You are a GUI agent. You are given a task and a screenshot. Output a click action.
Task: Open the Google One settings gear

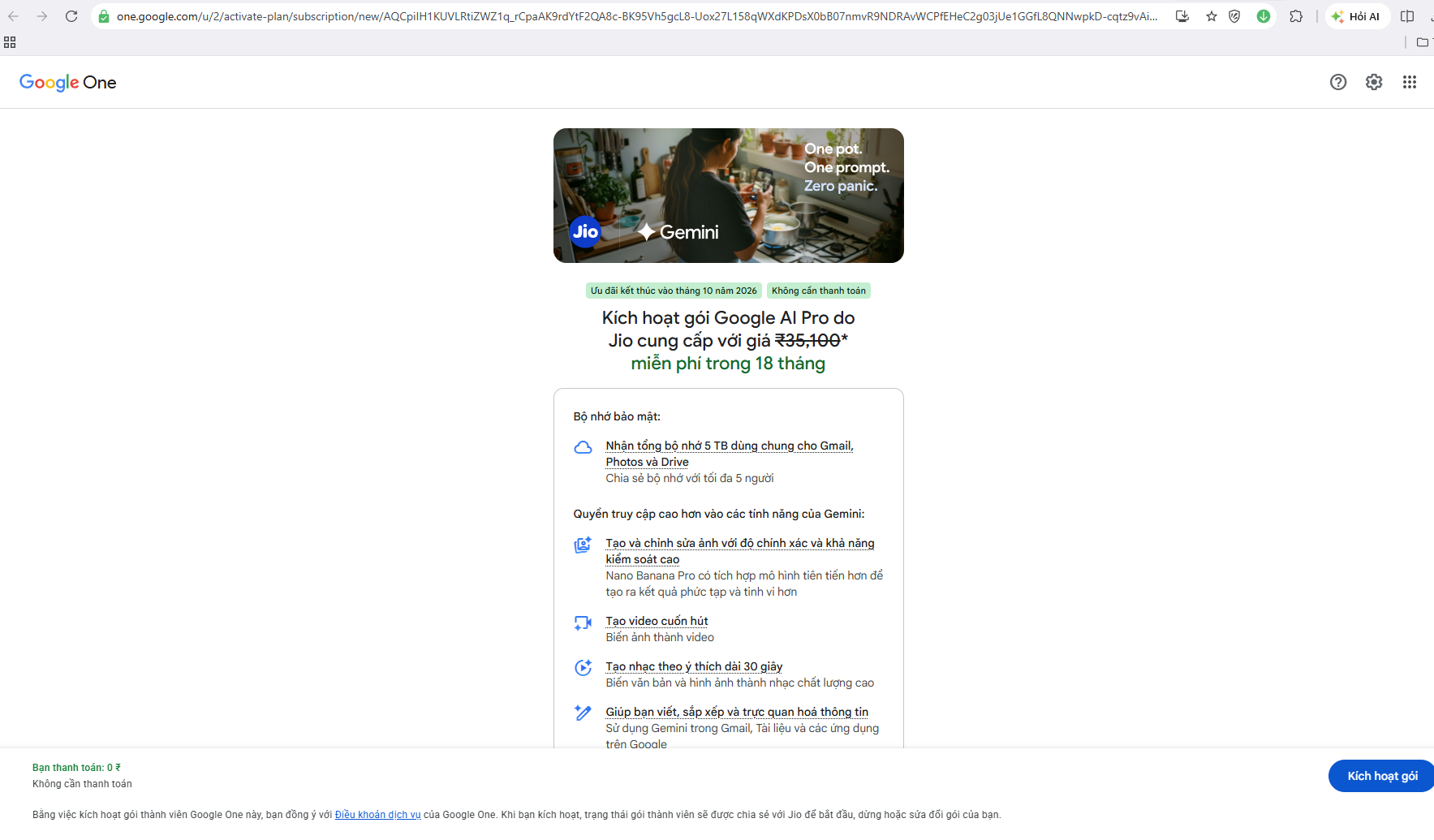[x=1374, y=82]
